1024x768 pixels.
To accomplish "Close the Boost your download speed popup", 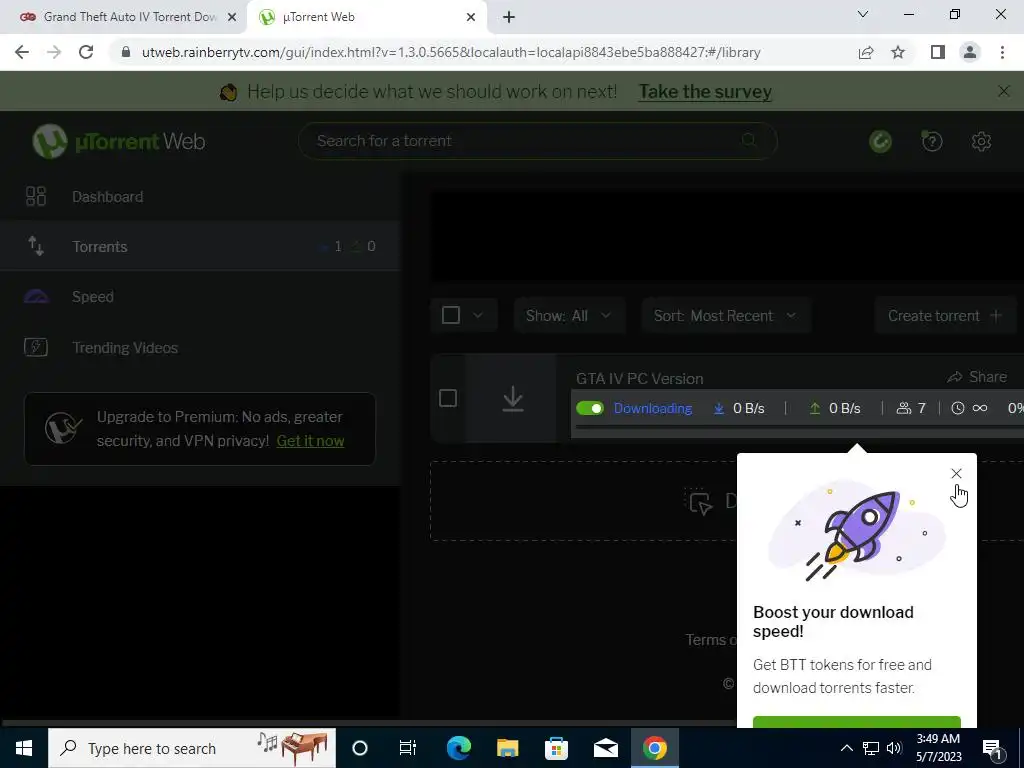I will (x=956, y=473).
